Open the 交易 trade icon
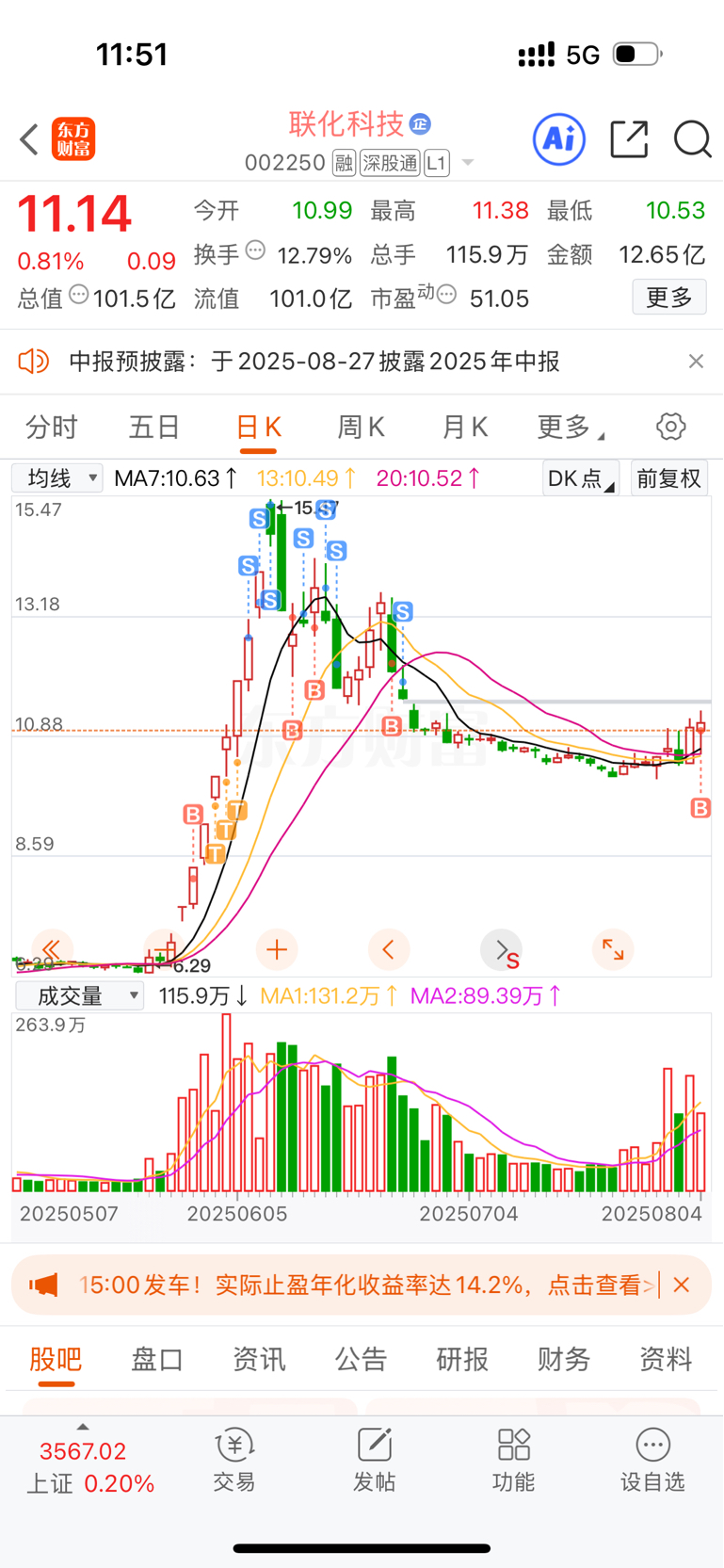Screen dimensions: 724x1568 [x=234, y=1461]
